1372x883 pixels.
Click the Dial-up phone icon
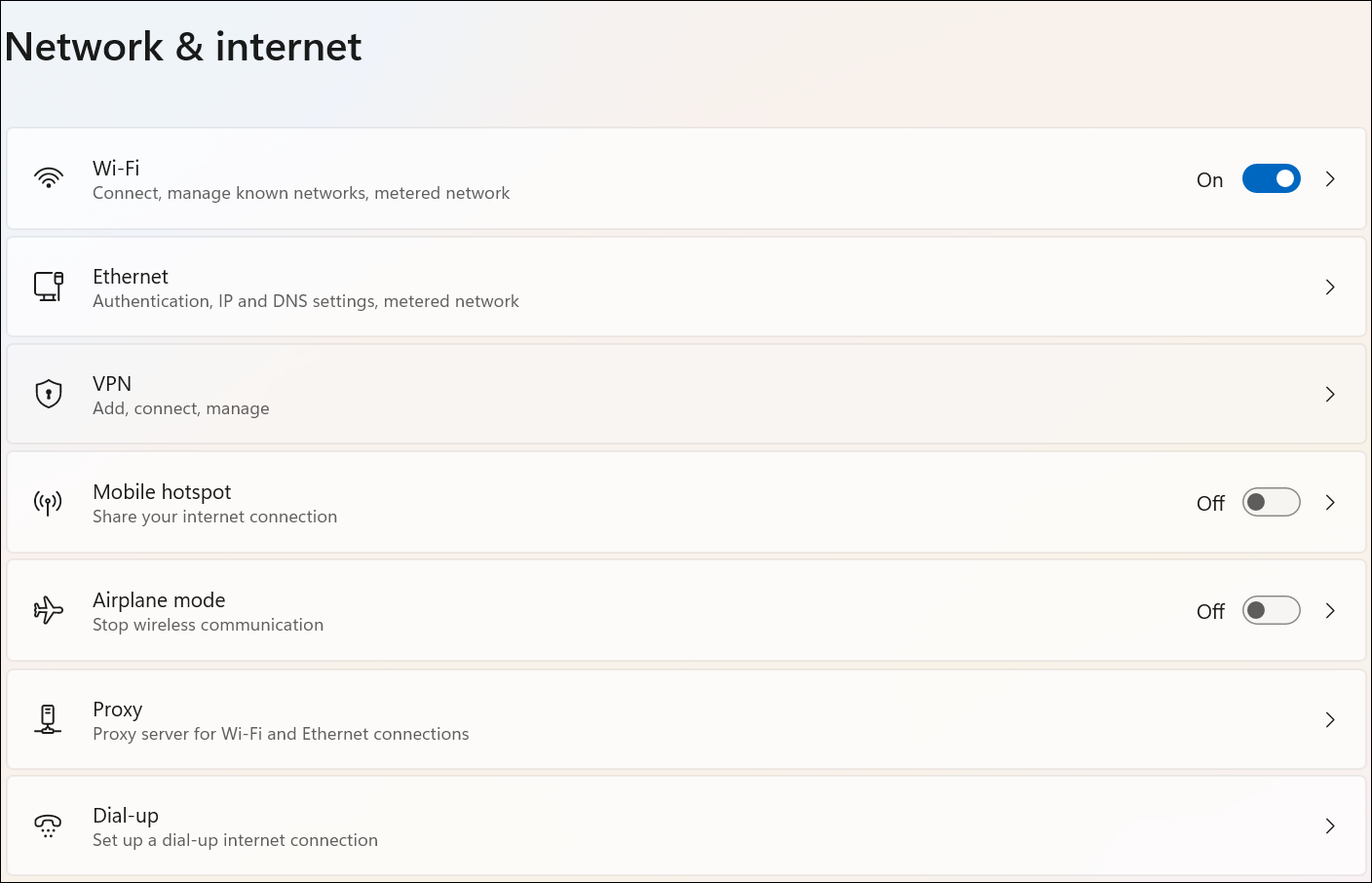(48, 825)
